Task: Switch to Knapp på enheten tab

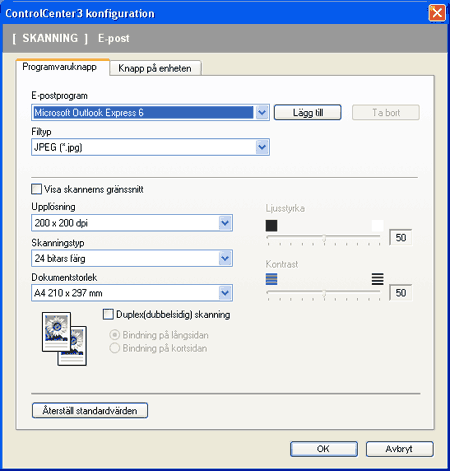Action: [155, 68]
